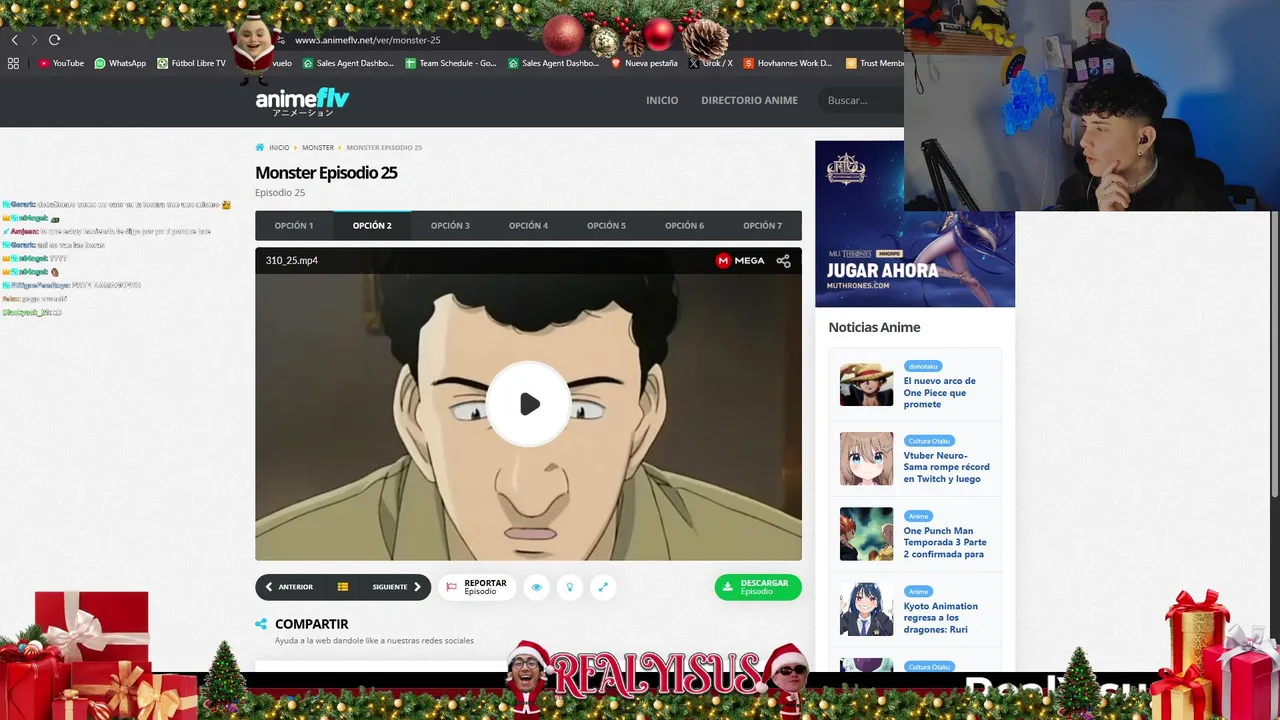Open the Hovhannes Work bookmark

coord(787,63)
